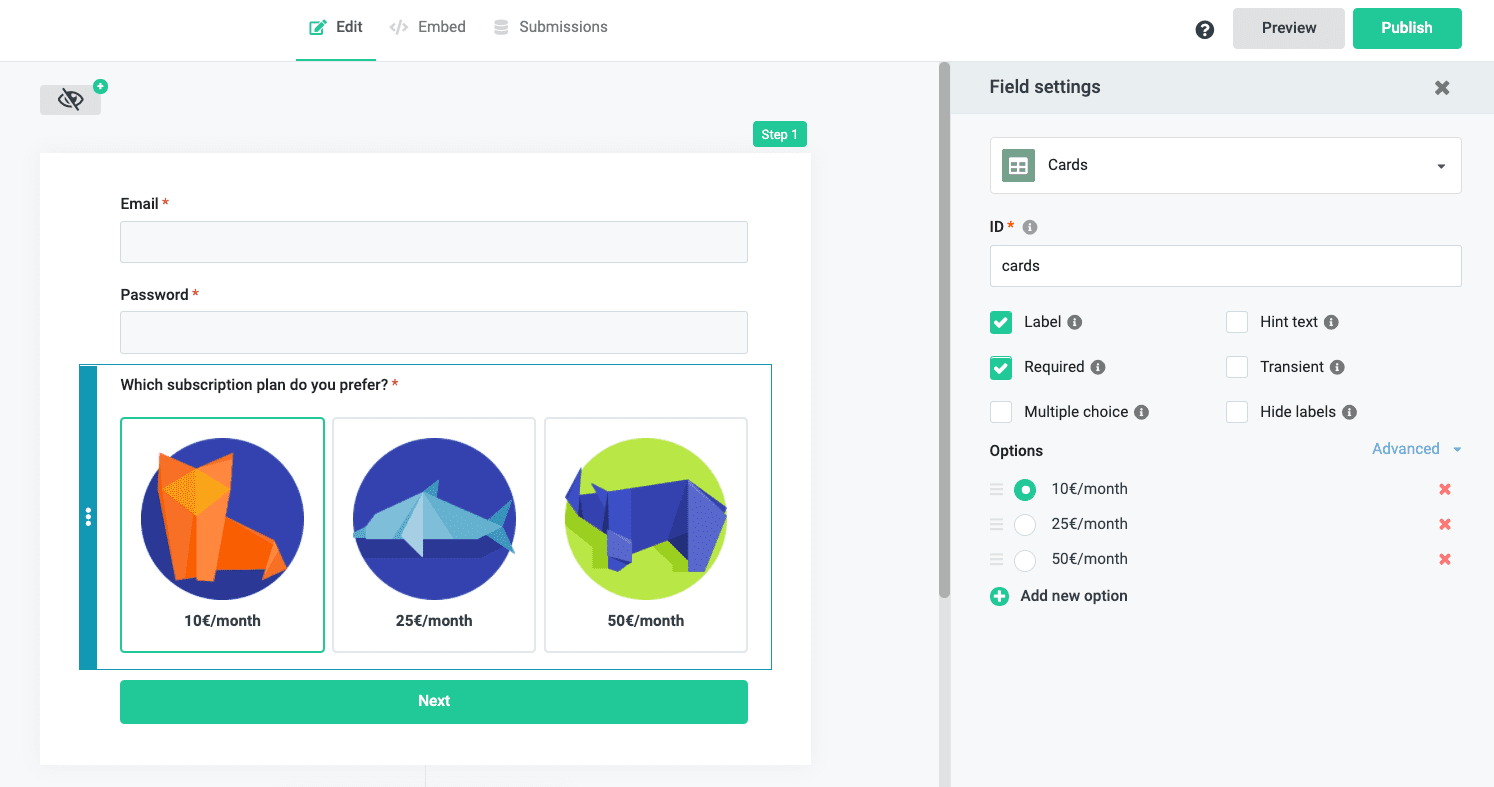
Task: Click the info icon beside Required
Action: click(x=1098, y=367)
